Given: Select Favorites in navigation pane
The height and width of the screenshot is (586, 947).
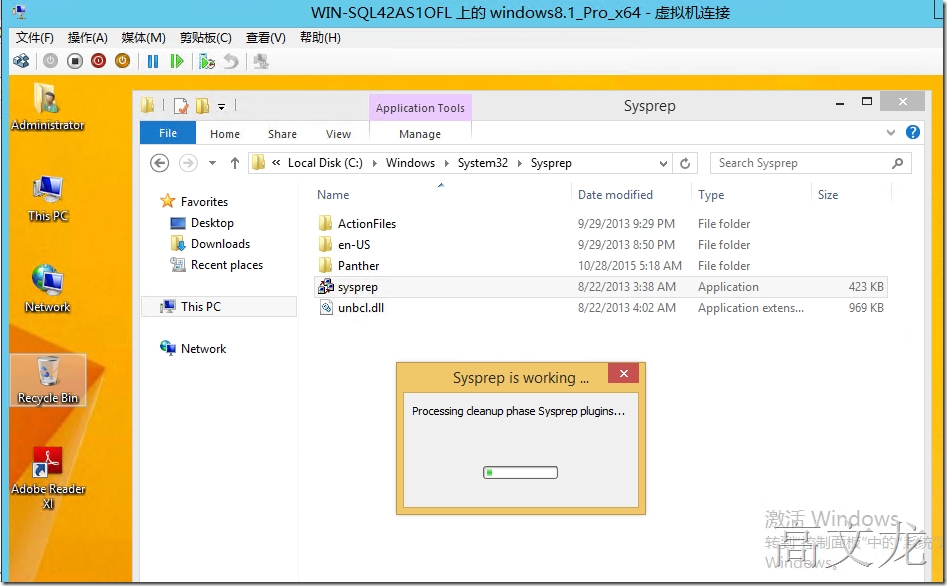Looking at the screenshot, I should pyautogui.click(x=204, y=201).
